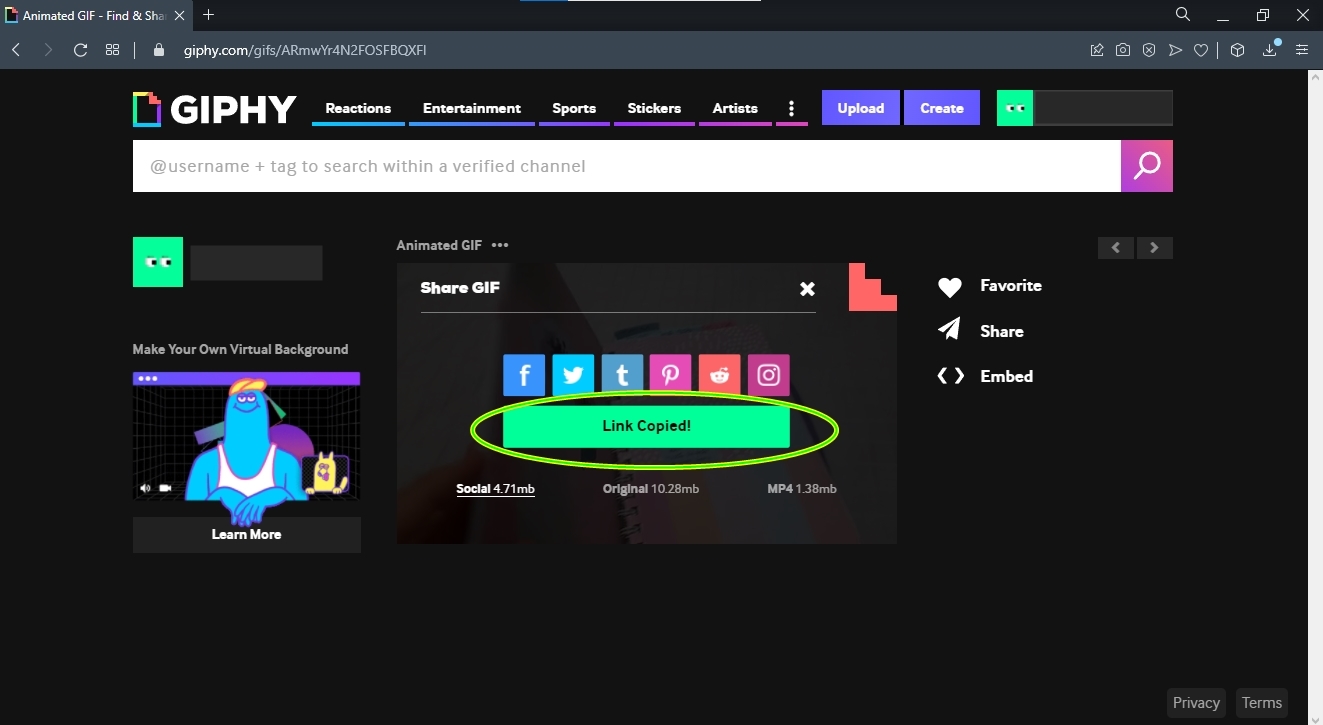
Task: Click the Create button
Action: [x=942, y=108]
